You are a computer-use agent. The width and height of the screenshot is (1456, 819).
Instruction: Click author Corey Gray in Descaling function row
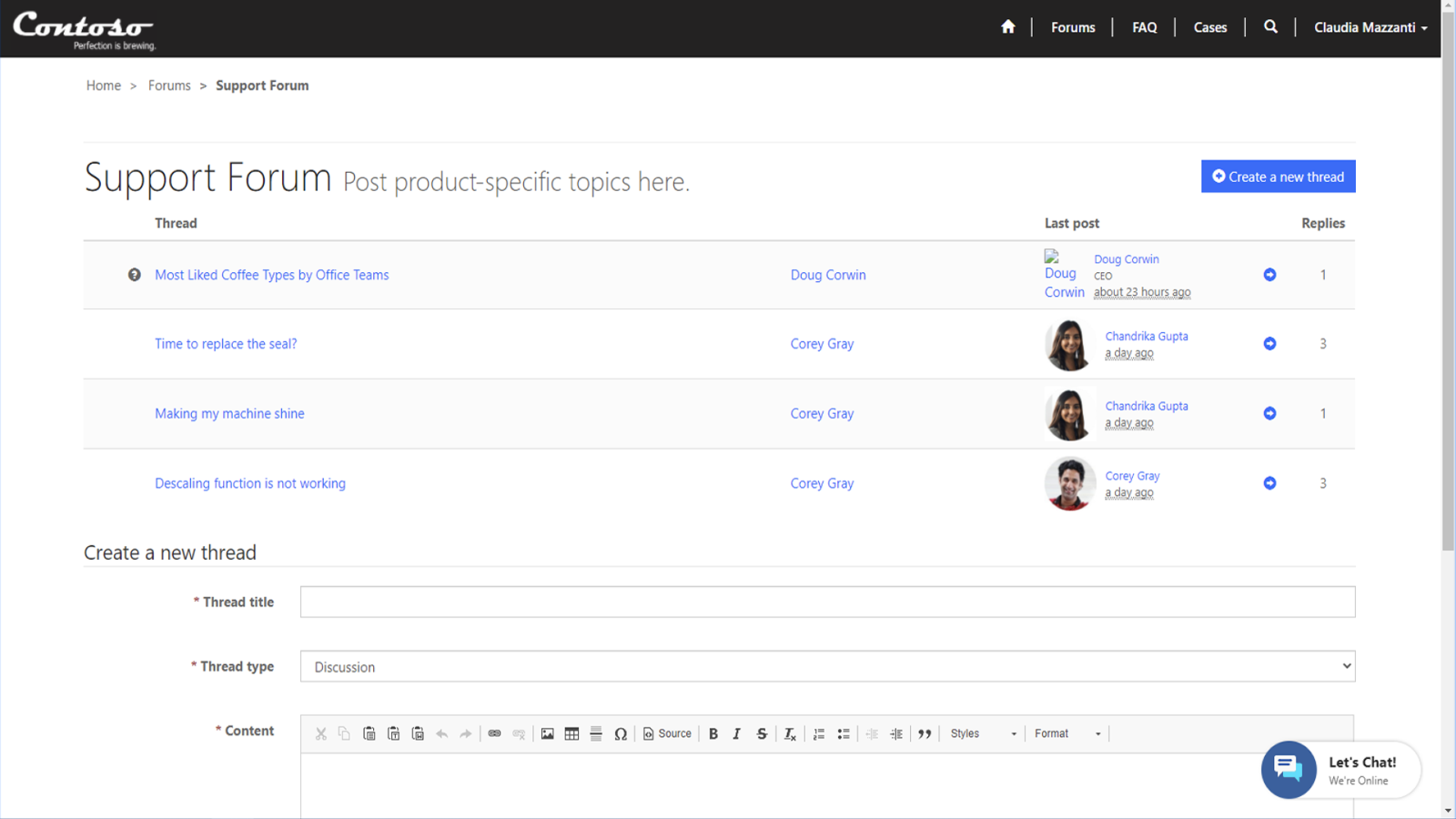point(822,483)
